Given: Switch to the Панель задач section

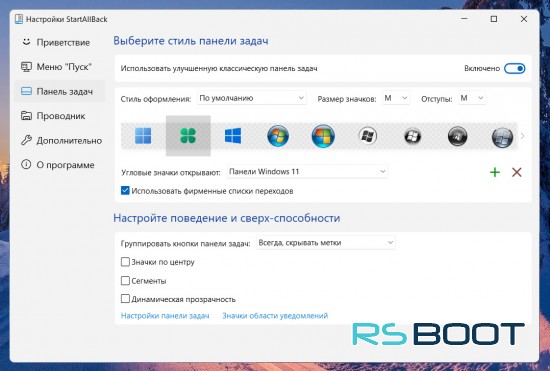Looking at the screenshot, I should point(60,91).
